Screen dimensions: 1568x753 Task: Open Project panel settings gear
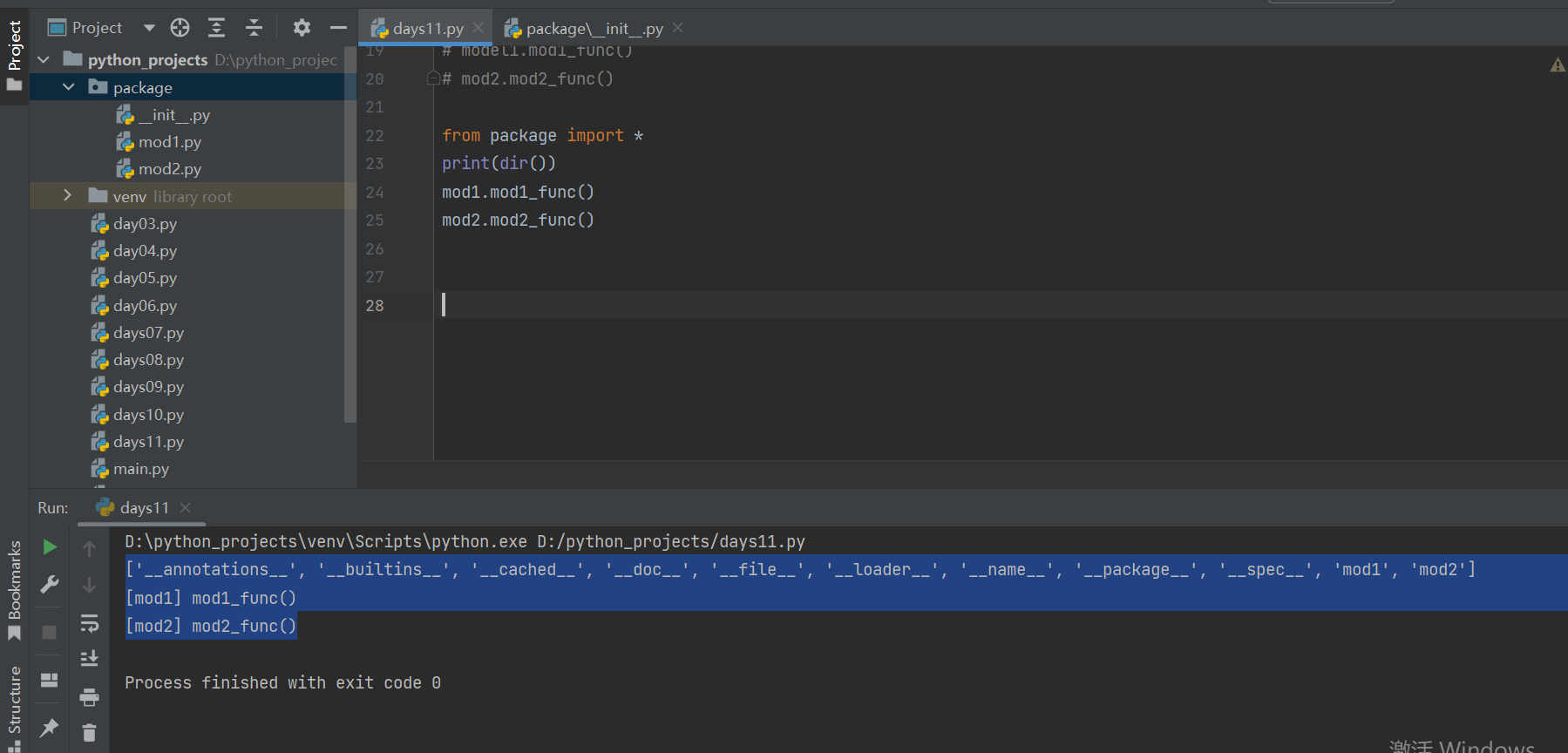click(x=302, y=28)
